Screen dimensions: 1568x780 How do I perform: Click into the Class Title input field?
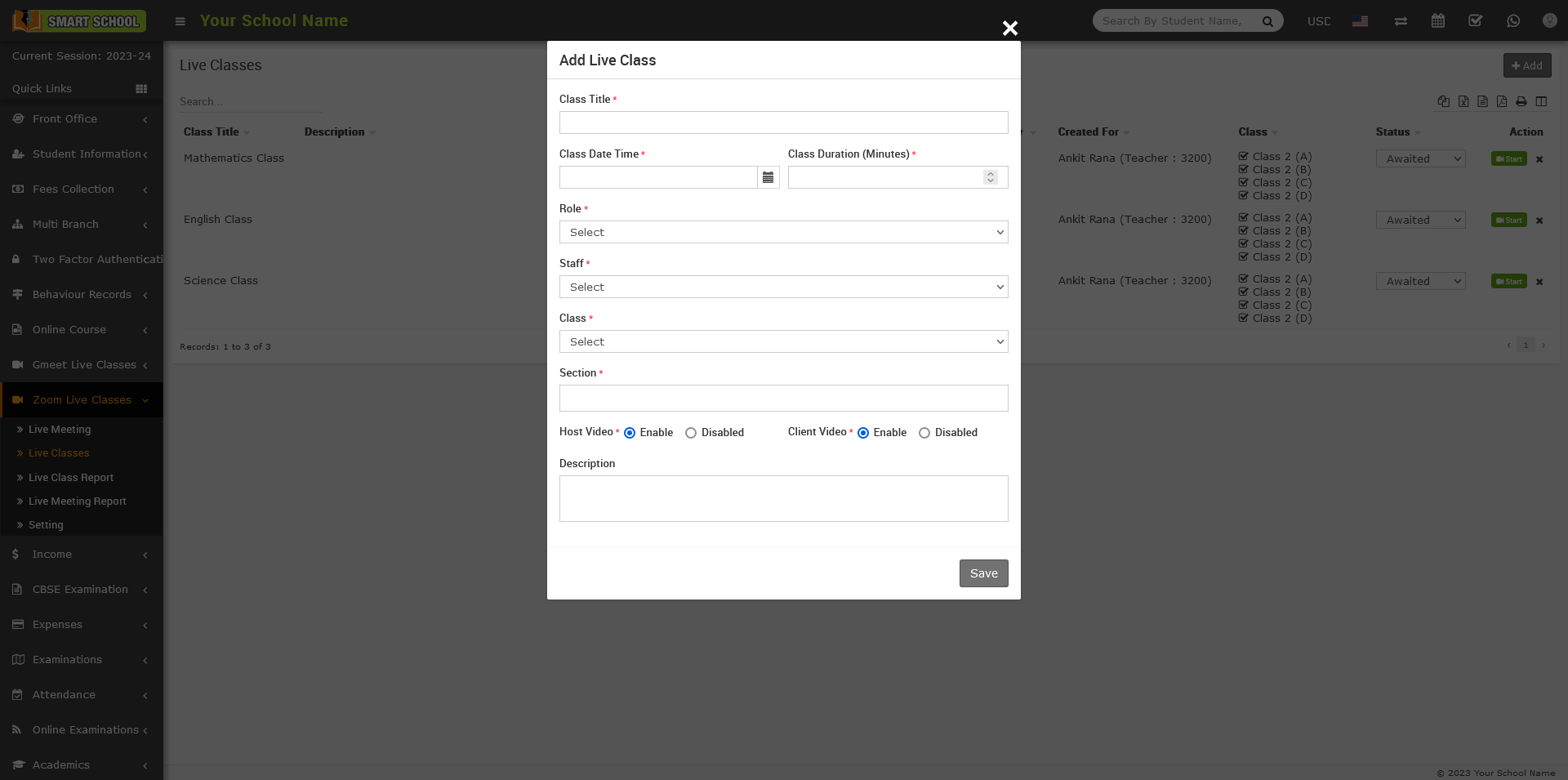[x=783, y=123]
